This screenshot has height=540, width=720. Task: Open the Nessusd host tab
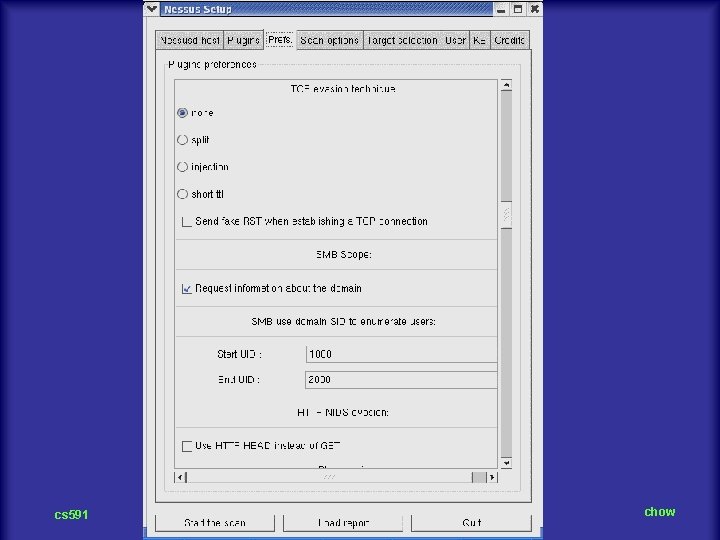coord(190,40)
